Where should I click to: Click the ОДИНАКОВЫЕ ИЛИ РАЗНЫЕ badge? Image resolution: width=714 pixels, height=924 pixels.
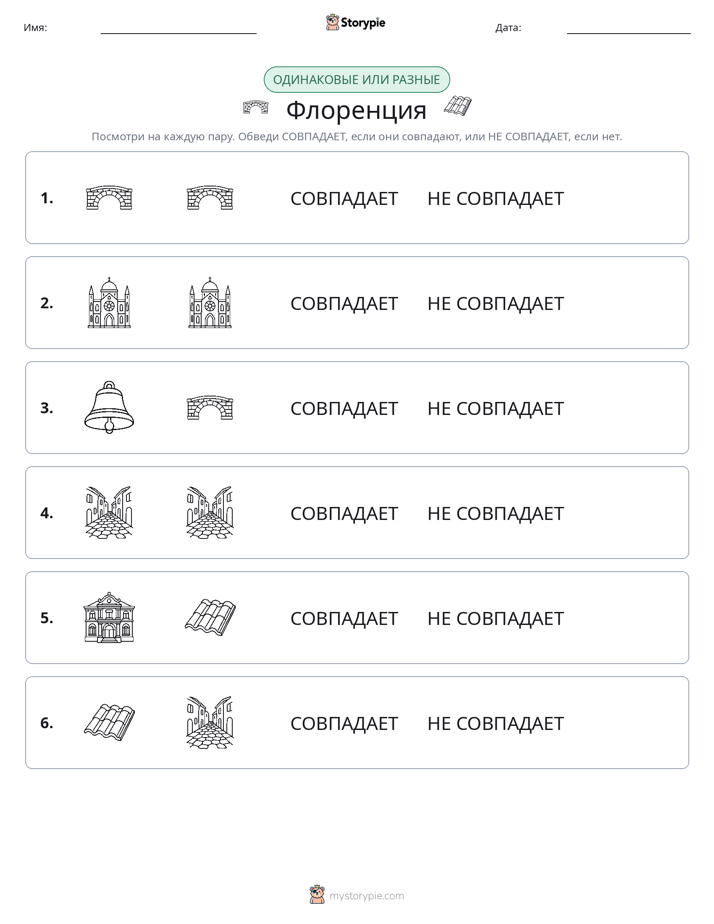tap(356, 80)
